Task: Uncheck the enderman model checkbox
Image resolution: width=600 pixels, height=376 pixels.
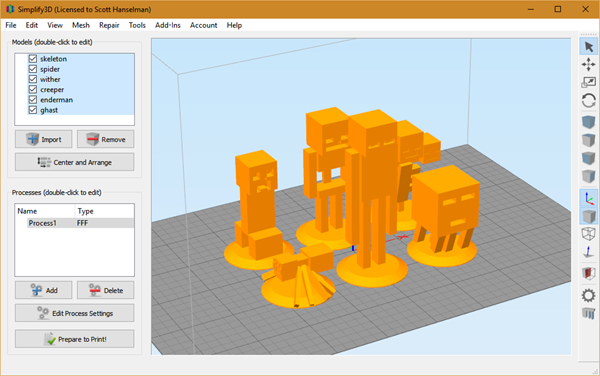Action: click(x=33, y=100)
